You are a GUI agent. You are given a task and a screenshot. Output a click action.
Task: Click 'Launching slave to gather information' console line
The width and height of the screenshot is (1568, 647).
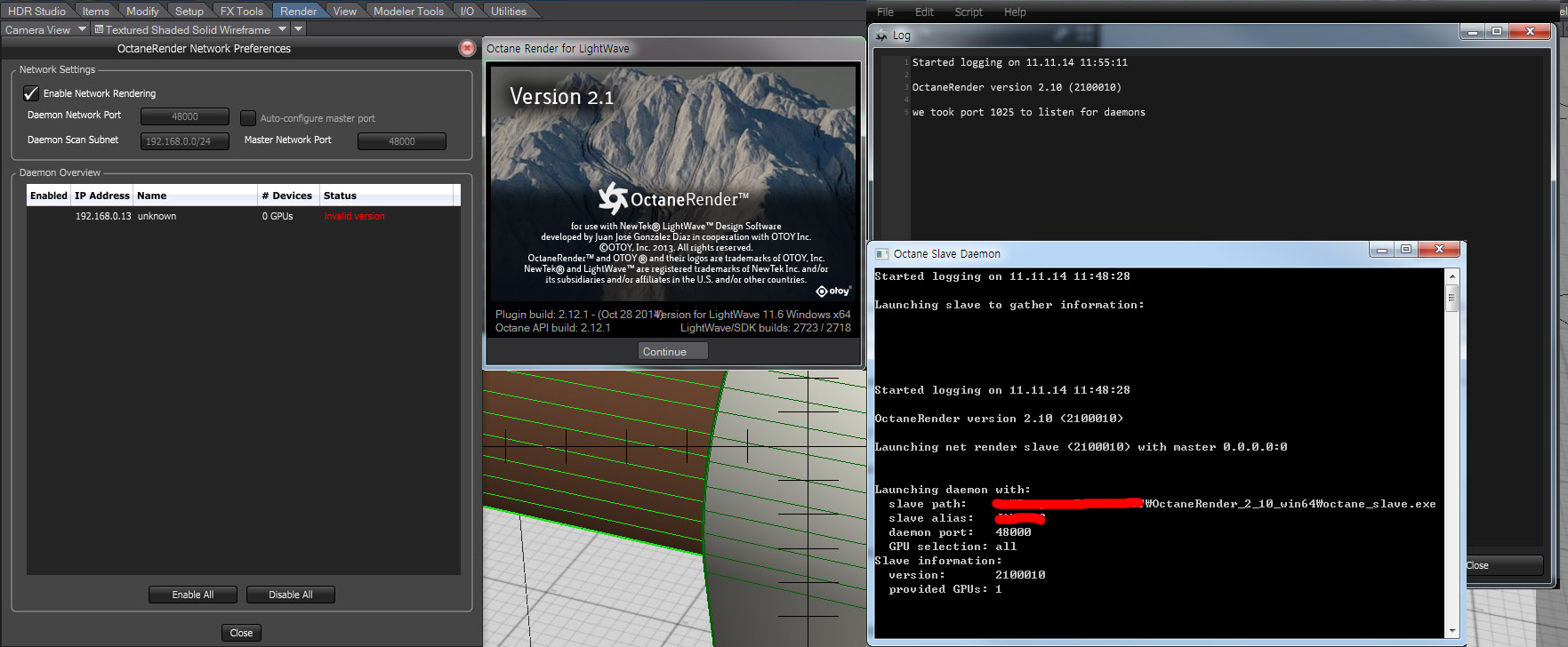(x=1009, y=305)
